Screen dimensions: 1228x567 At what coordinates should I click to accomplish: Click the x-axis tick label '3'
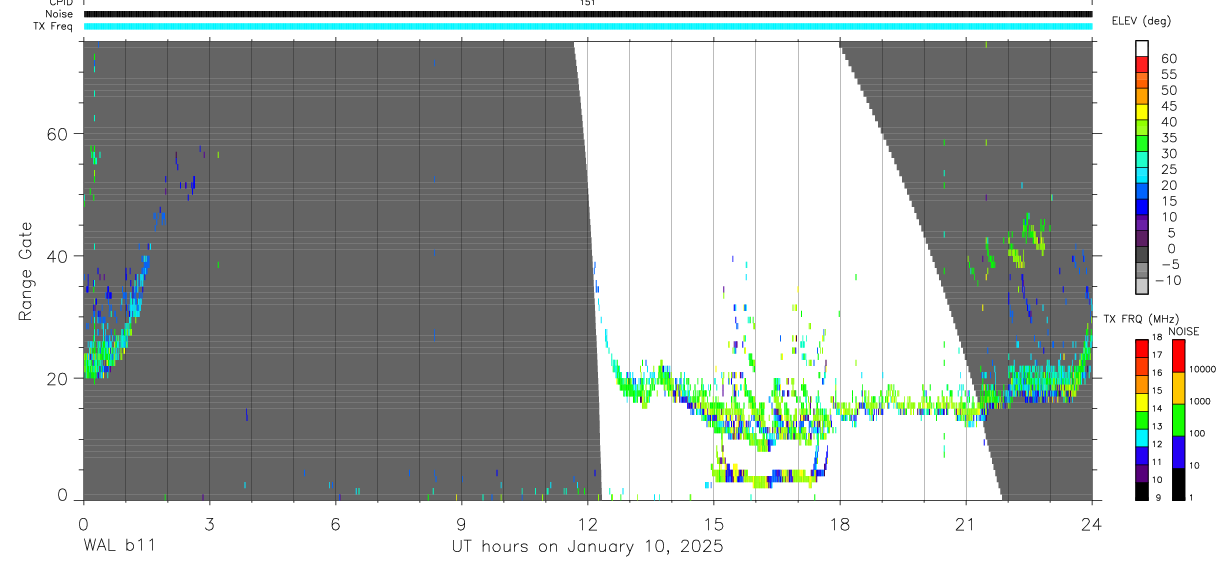coord(209,523)
